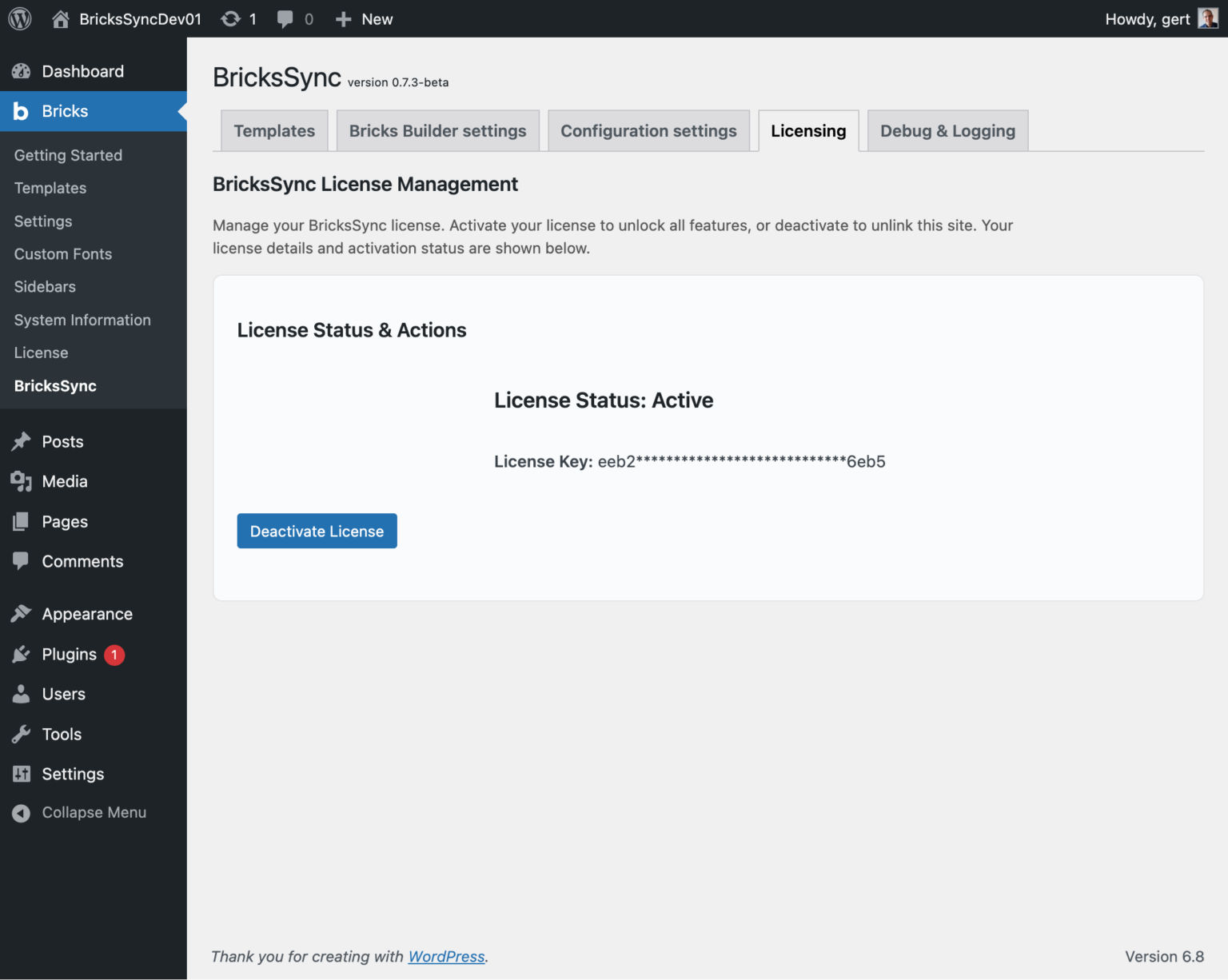Select the Bricks 'b' icon in sidebar
The width and height of the screenshot is (1228, 980).
(21, 111)
